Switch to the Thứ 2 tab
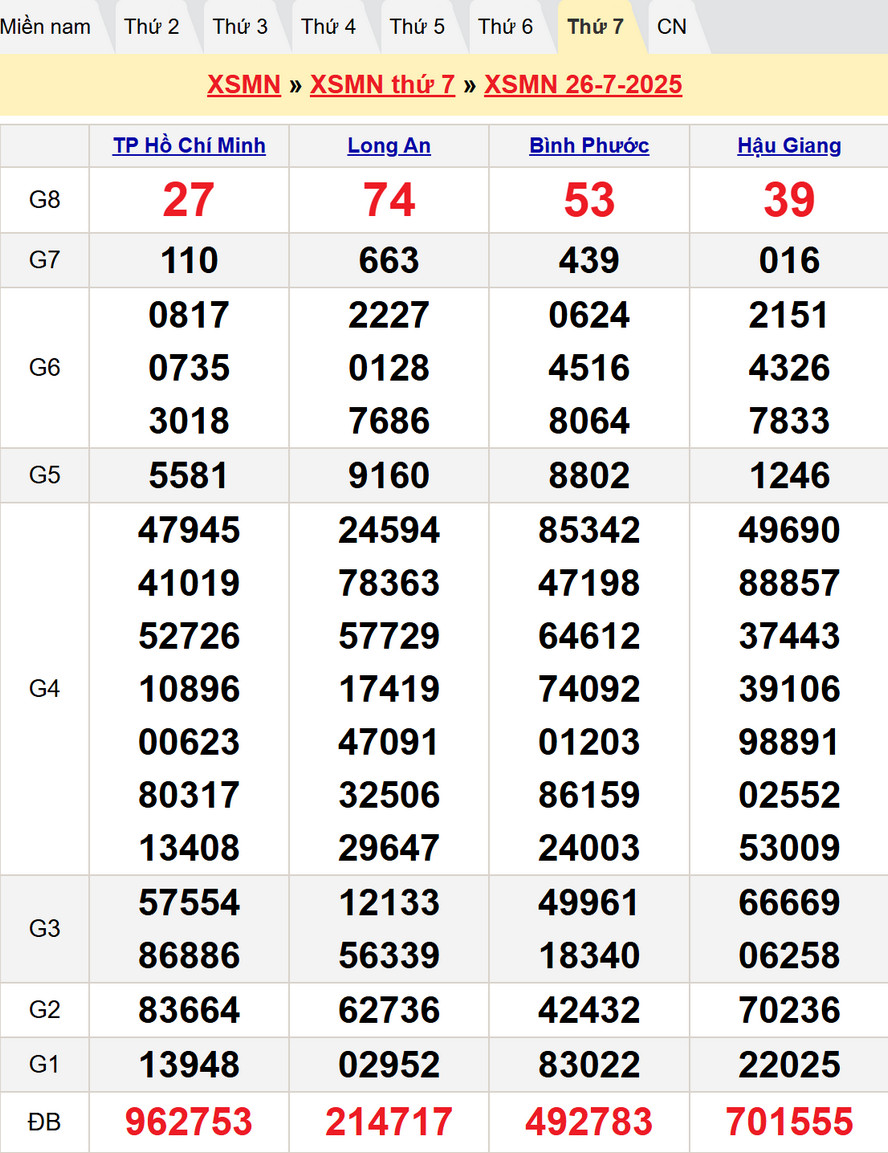The image size is (888, 1153). (152, 27)
